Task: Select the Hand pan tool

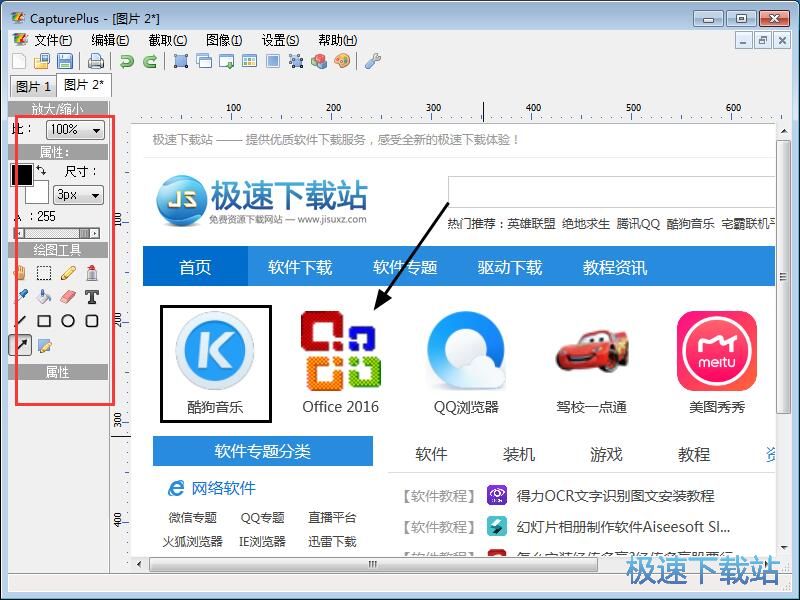Action: coord(20,273)
